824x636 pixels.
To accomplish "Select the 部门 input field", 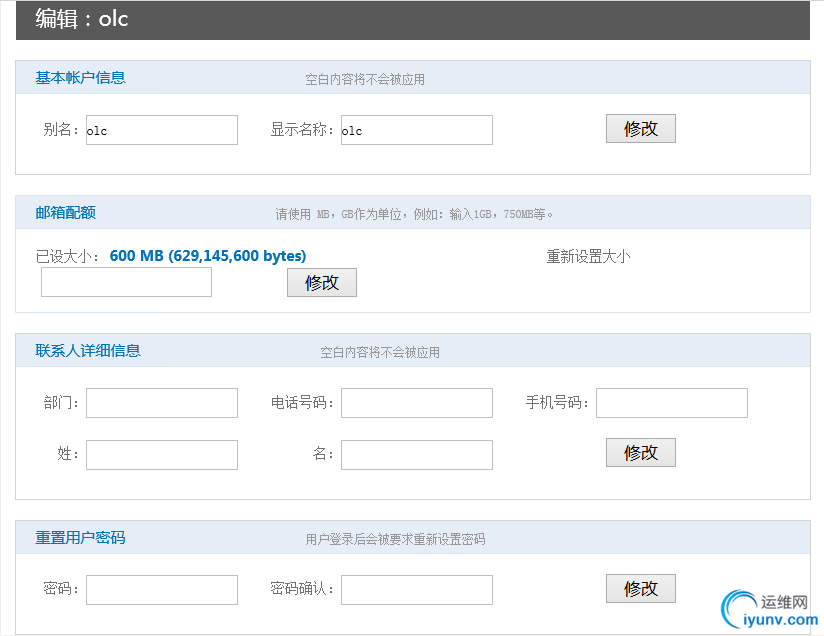I will click(x=162, y=403).
